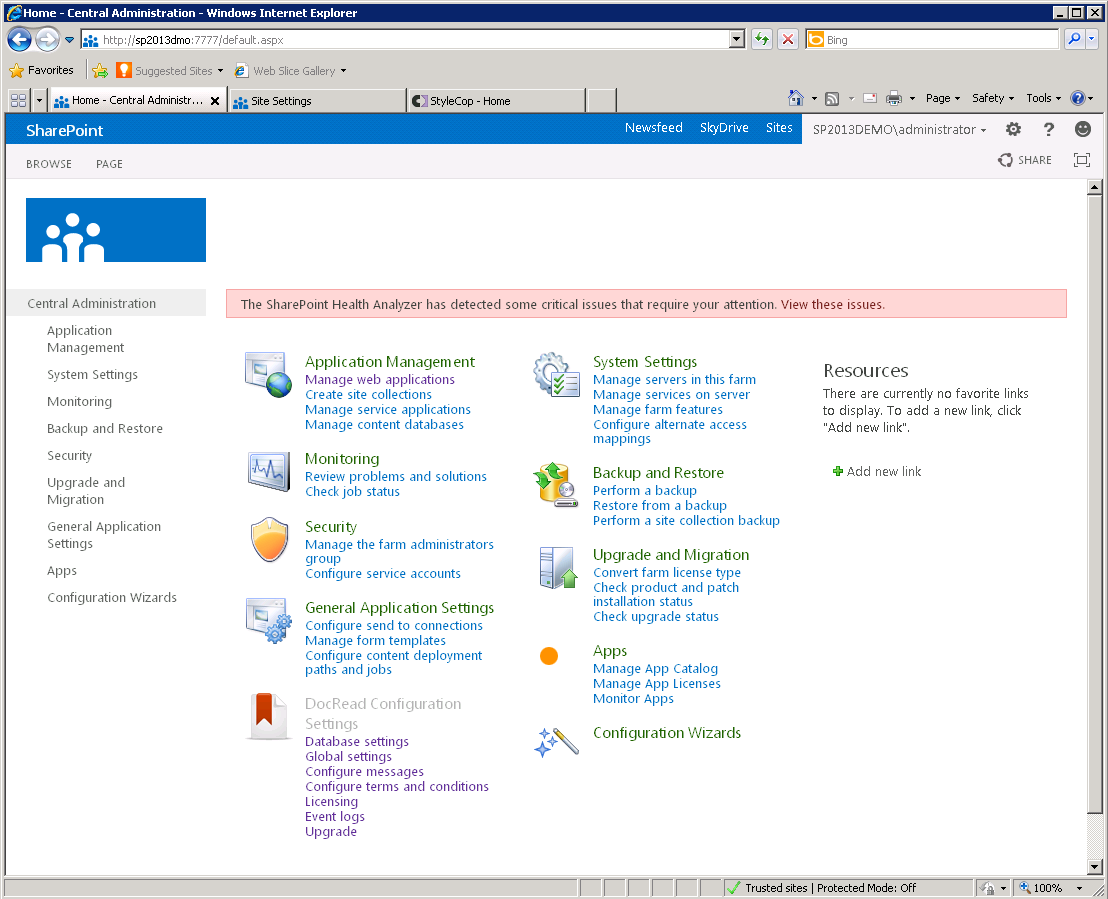Open the tab list dropdown arrow
This screenshot has height=899, width=1108.
[x=40, y=100]
